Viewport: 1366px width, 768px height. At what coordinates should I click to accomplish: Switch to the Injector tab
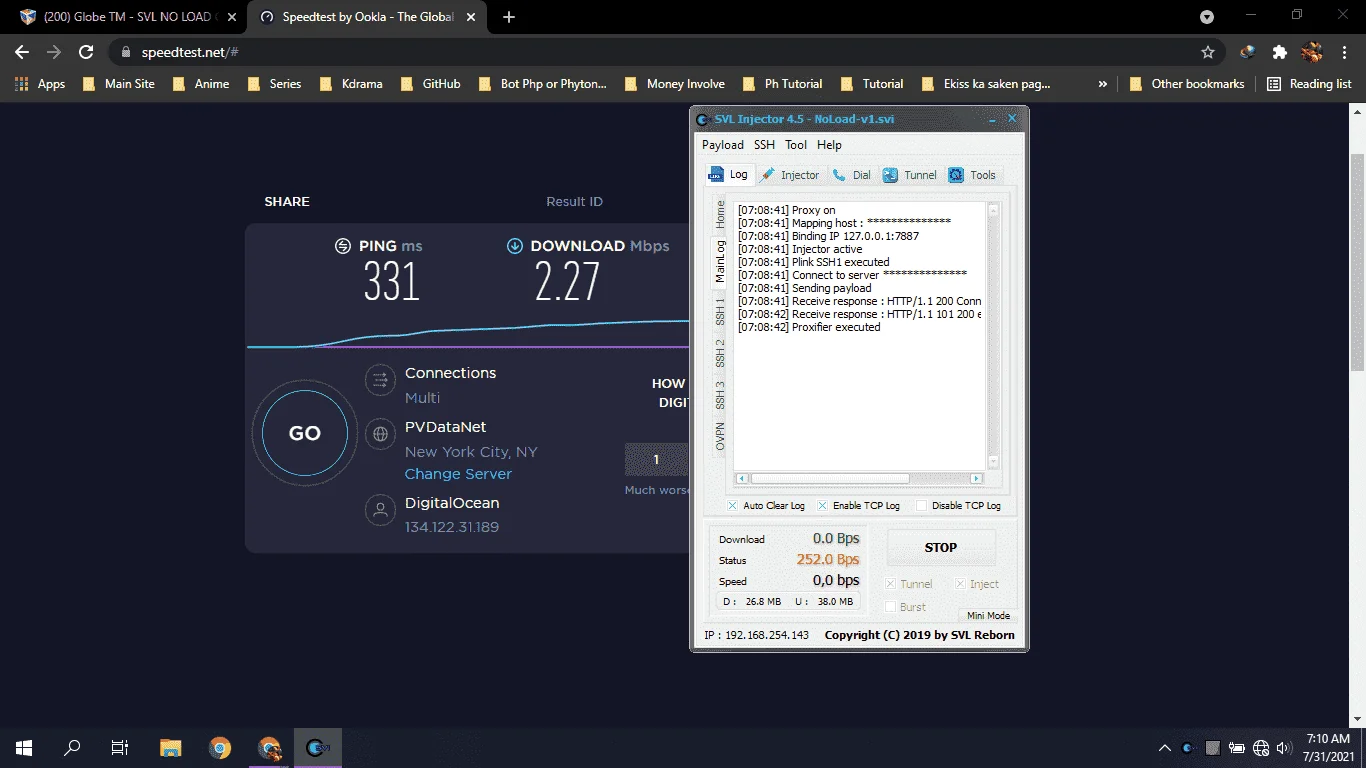coord(790,175)
